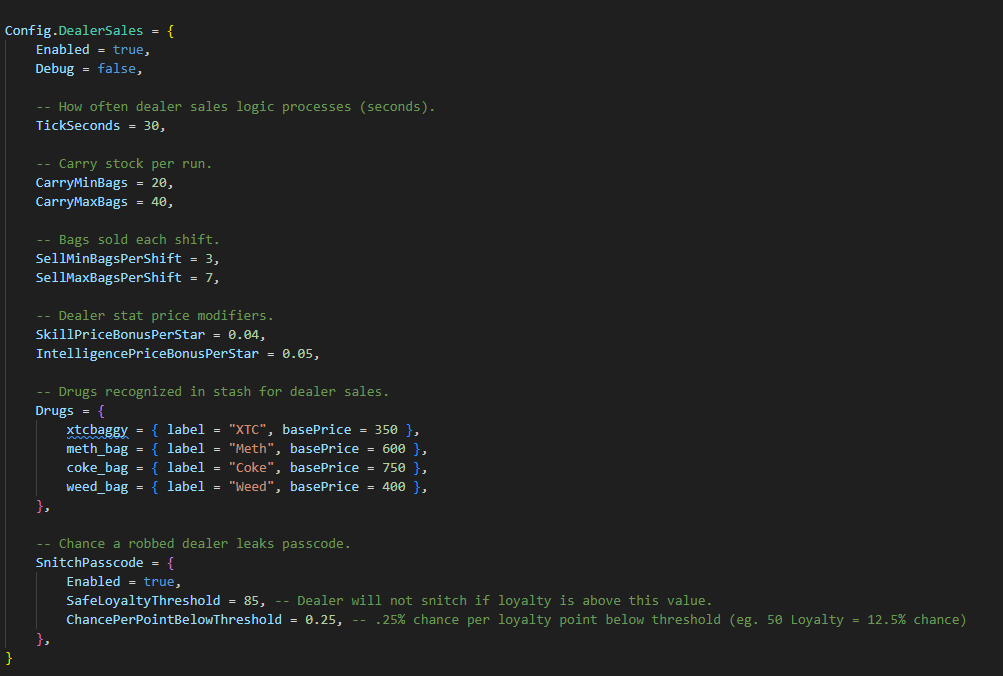Click the underlined xtcbaggy key
Screen dimensions: 1003x676
(x=97, y=429)
